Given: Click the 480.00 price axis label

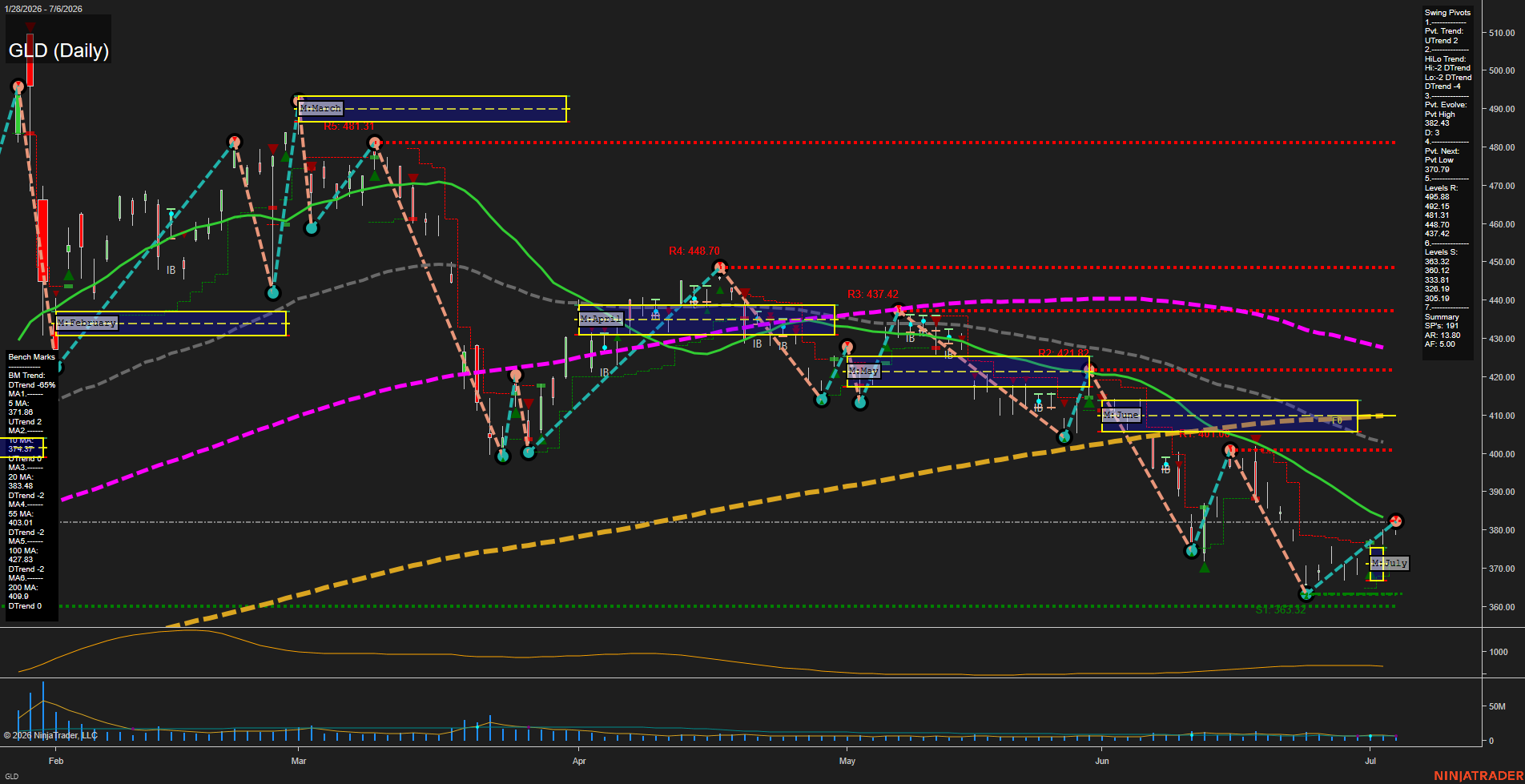Looking at the screenshot, I should (x=1502, y=147).
